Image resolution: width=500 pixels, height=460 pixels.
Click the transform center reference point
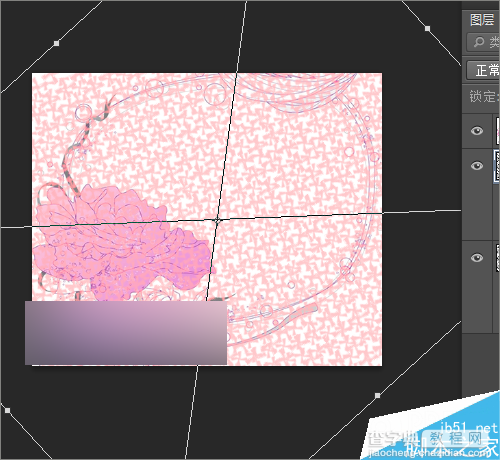pyautogui.click(x=218, y=220)
